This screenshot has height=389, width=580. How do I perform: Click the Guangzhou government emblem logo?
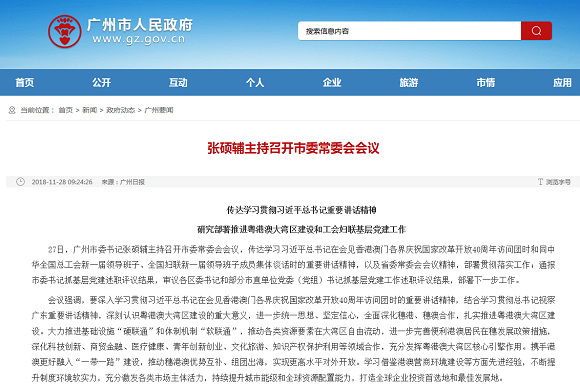click(65, 31)
